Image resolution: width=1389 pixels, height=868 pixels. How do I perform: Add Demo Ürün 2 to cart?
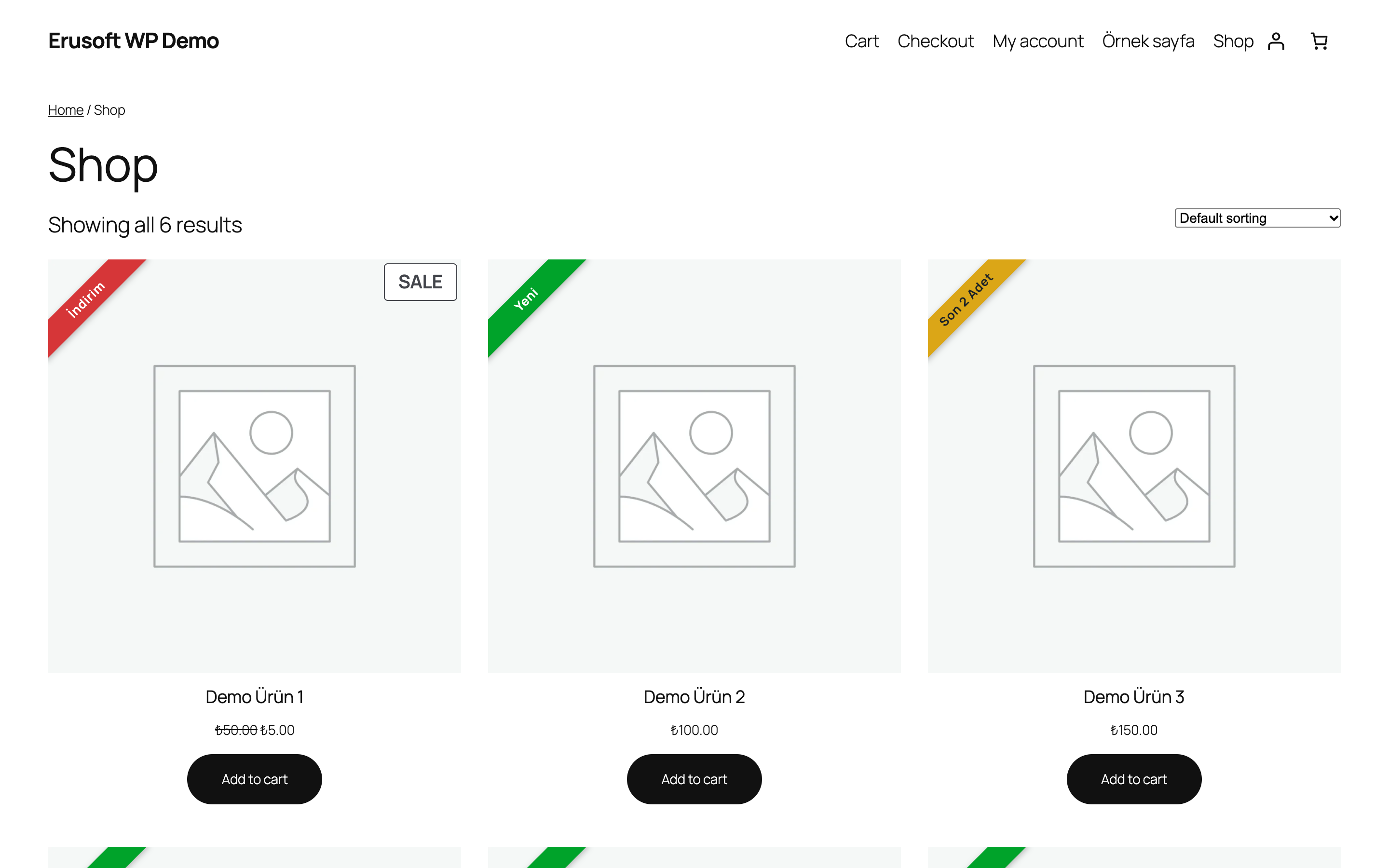694,779
